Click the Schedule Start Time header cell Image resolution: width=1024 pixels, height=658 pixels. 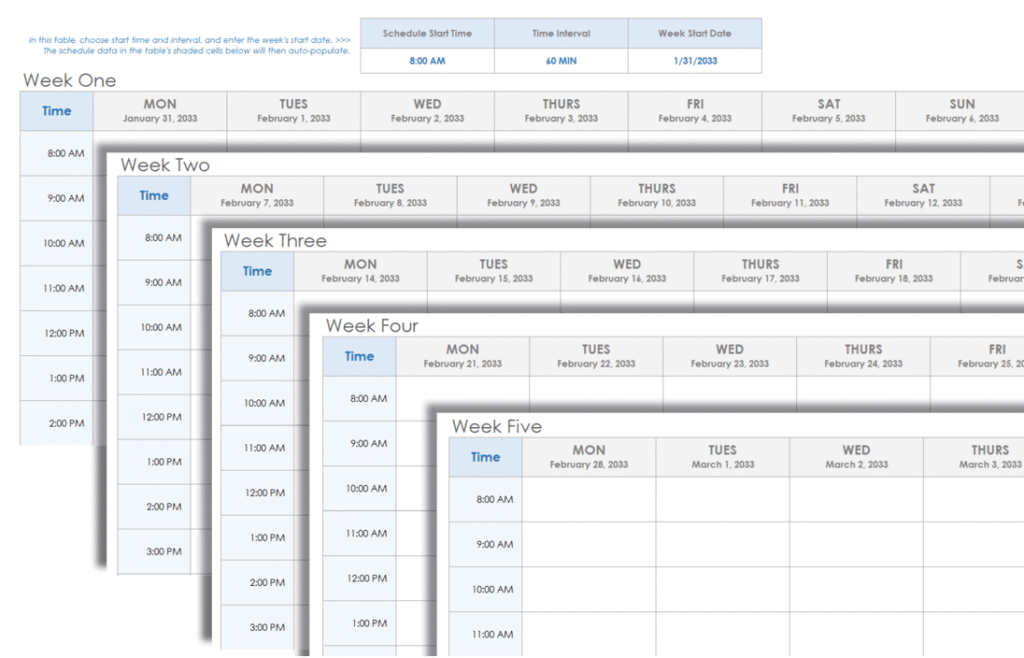[x=427, y=33]
